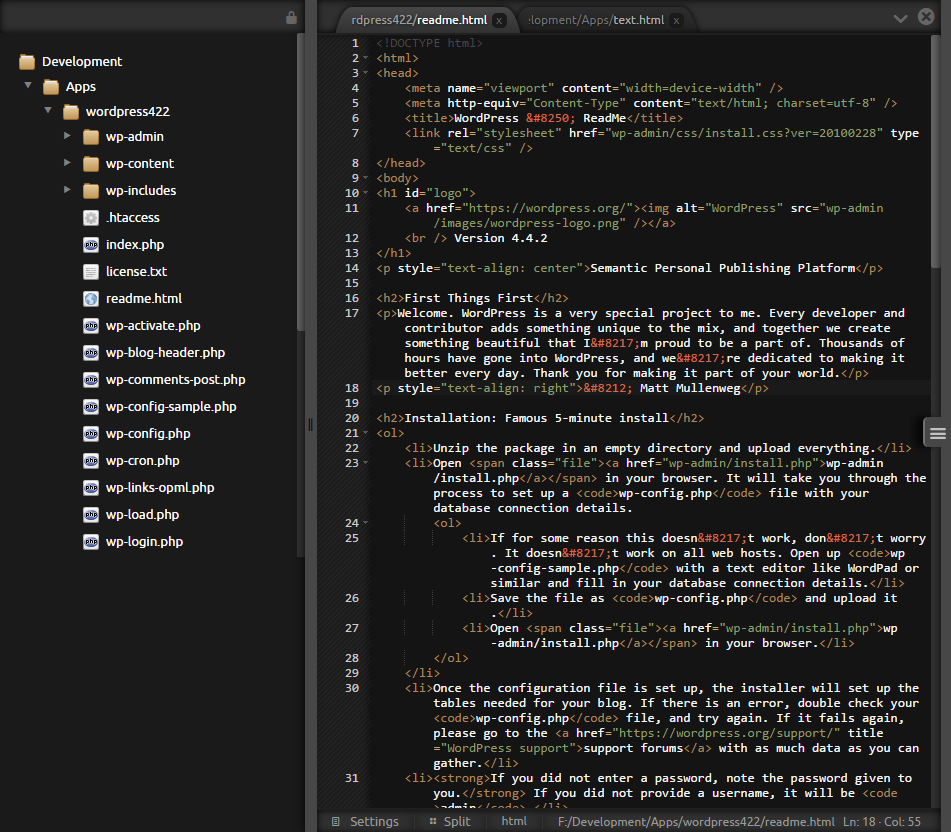951x832 pixels.
Task: Expand the wp-content folder arrow
Action: [x=67, y=163]
